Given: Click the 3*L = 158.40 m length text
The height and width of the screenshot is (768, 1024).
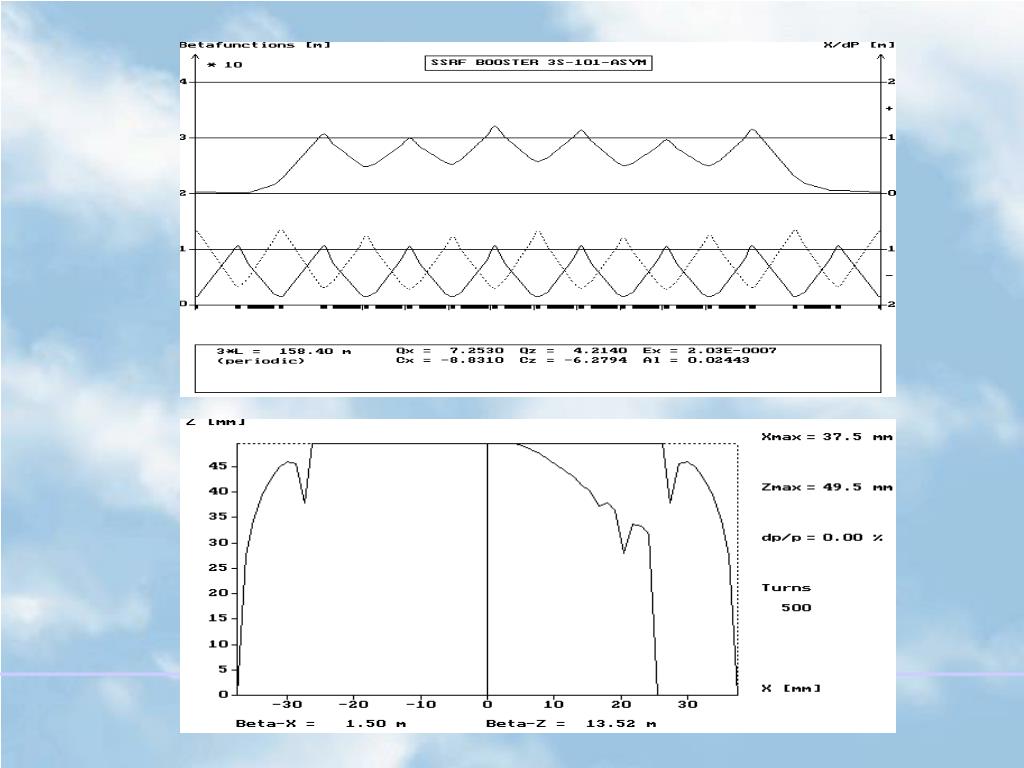Looking at the screenshot, I should tap(283, 350).
